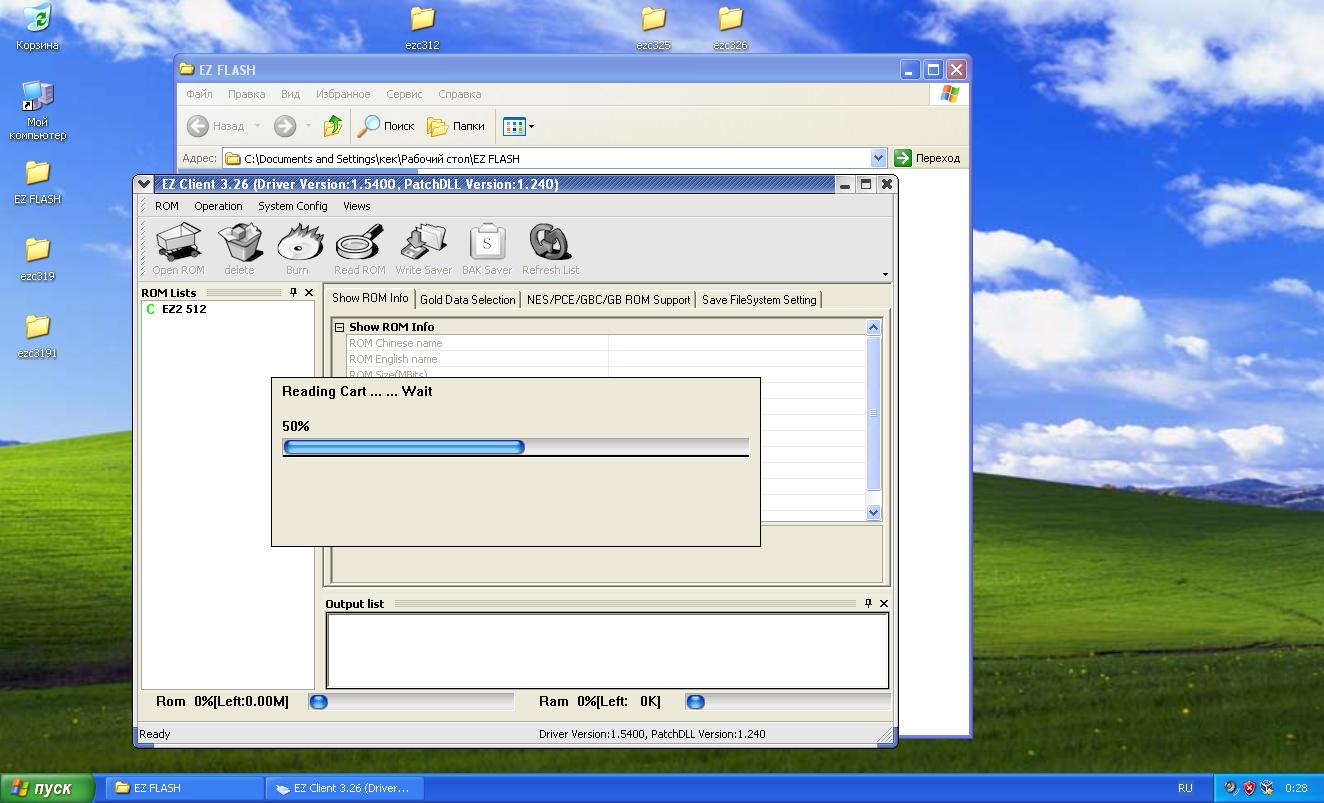Select the ezc319 desktop folder
Viewport: 1324px width, 803px height.
[37, 249]
